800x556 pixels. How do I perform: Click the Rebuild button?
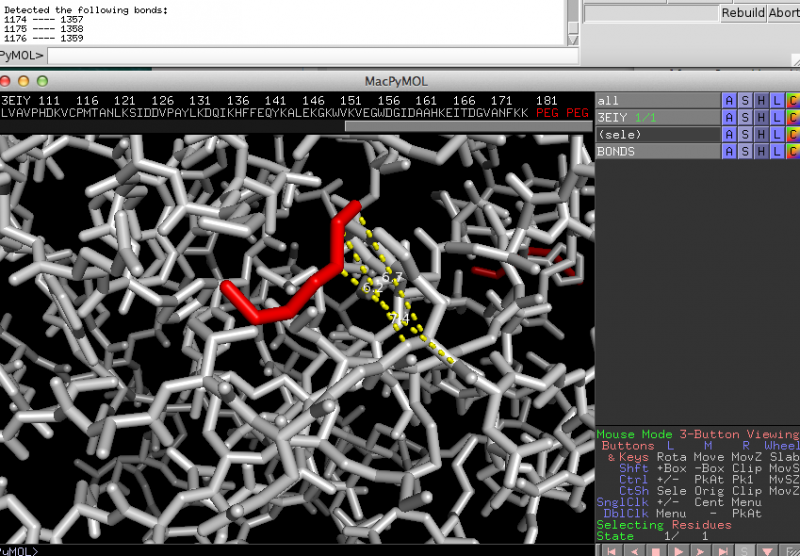click(x=743, y=13)
